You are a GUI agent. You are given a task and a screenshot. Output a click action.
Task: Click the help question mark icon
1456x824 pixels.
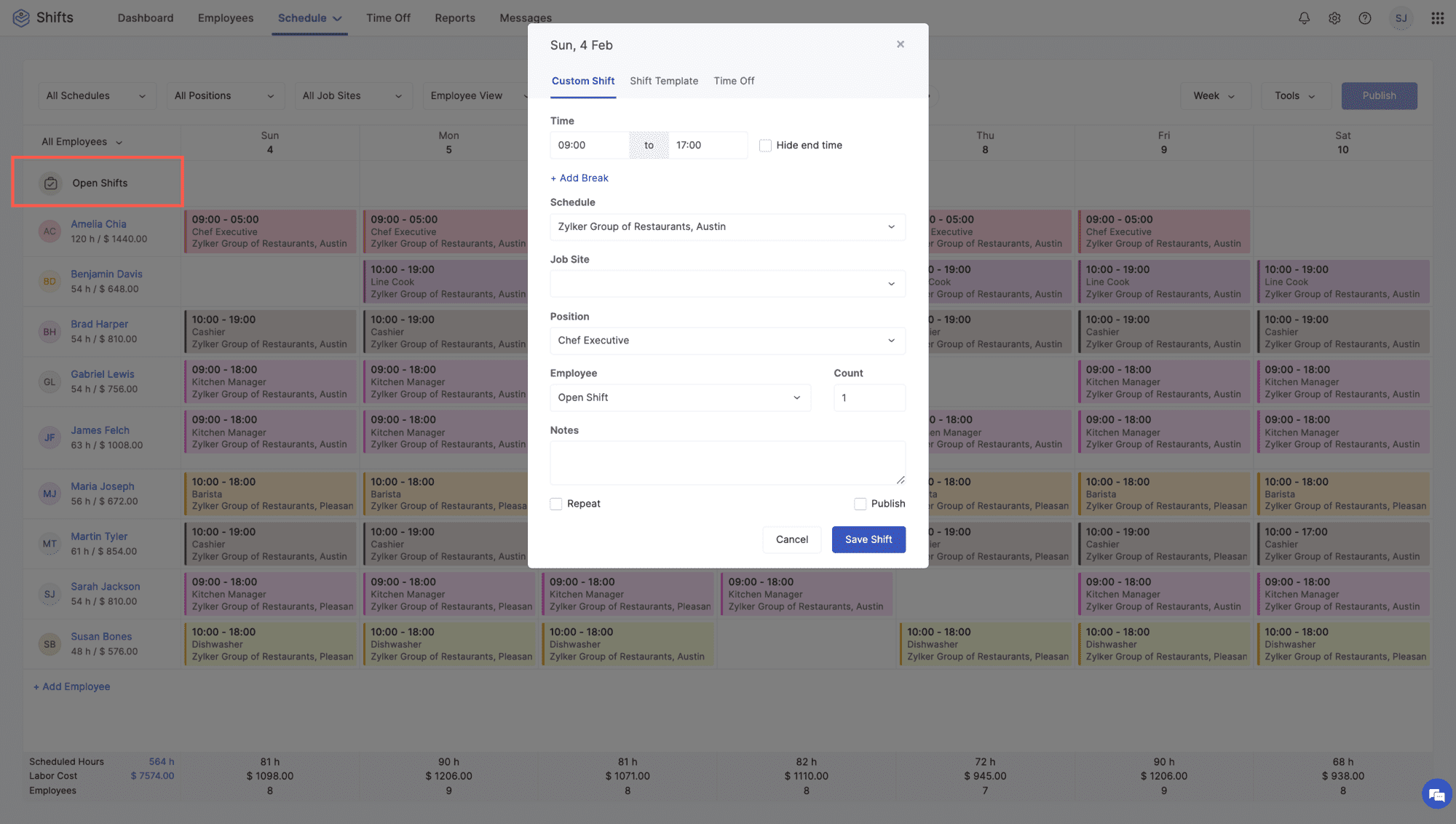coord(1365,18)
